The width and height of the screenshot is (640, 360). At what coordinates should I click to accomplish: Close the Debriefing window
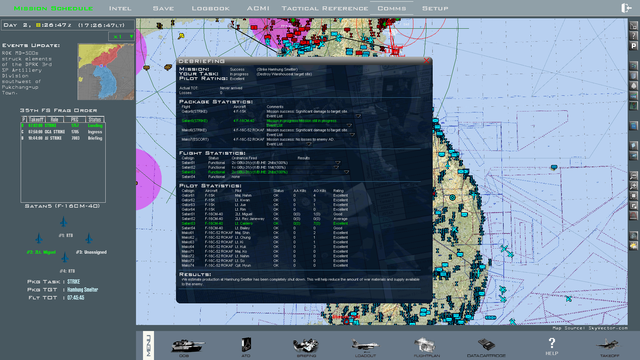[x=427, y=61]
